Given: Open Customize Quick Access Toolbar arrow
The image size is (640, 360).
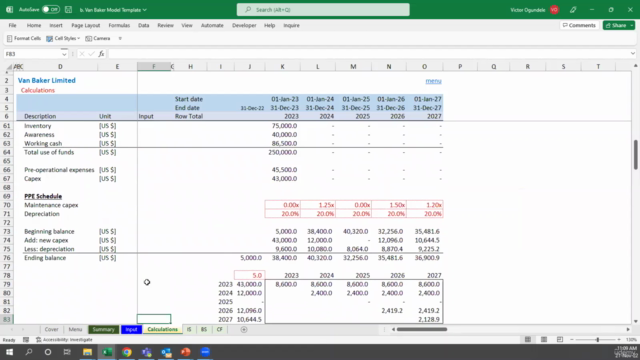Looking at the screenshot, I should [120, 38].
